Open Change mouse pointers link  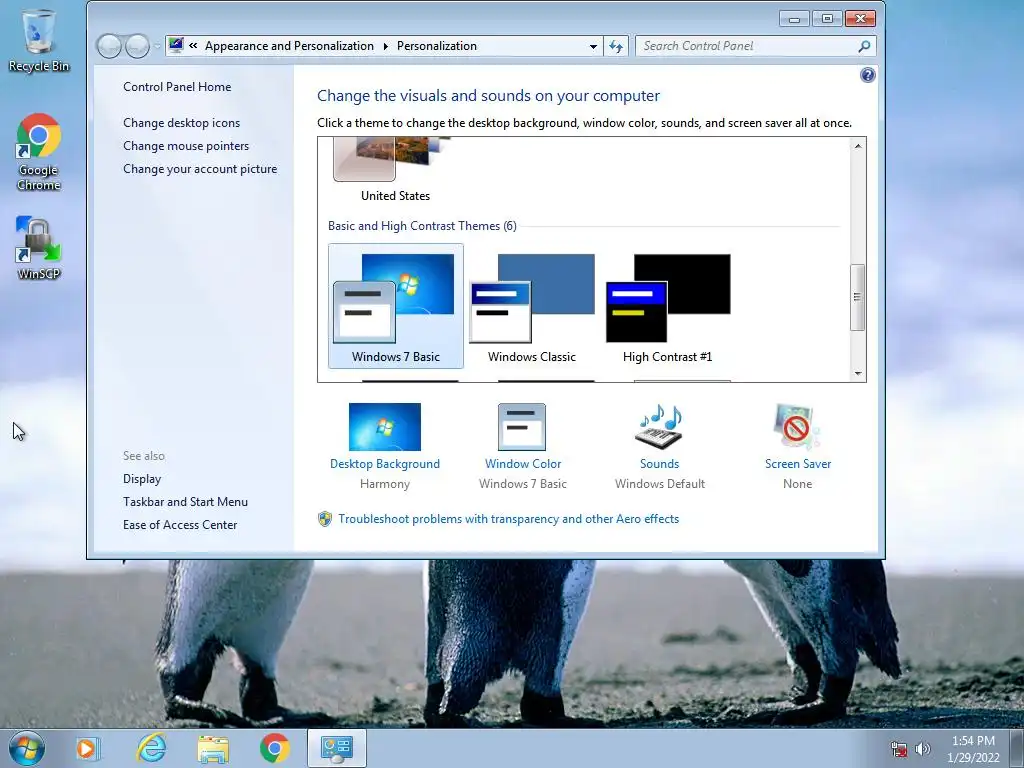click(186, 146)
